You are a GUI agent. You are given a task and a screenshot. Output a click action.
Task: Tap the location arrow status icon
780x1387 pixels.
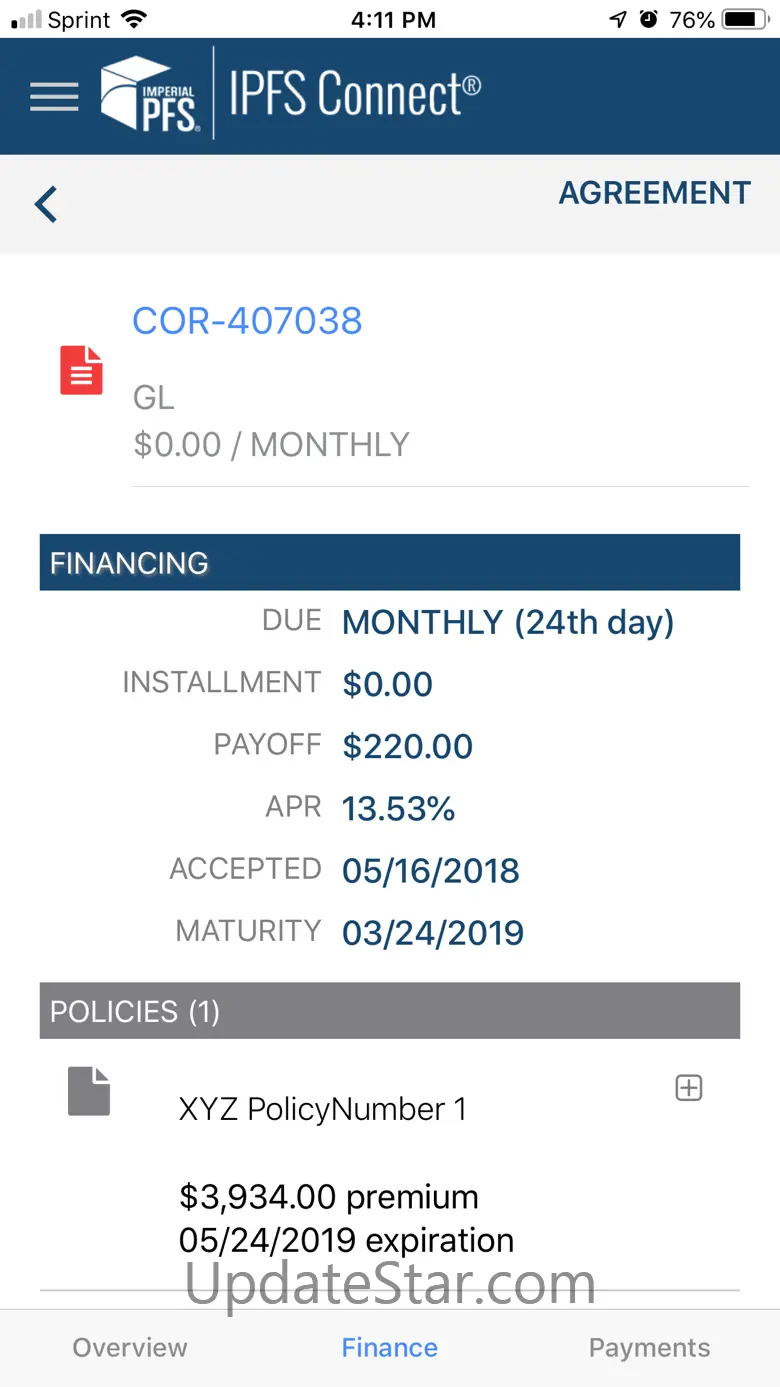pos(618,19)
